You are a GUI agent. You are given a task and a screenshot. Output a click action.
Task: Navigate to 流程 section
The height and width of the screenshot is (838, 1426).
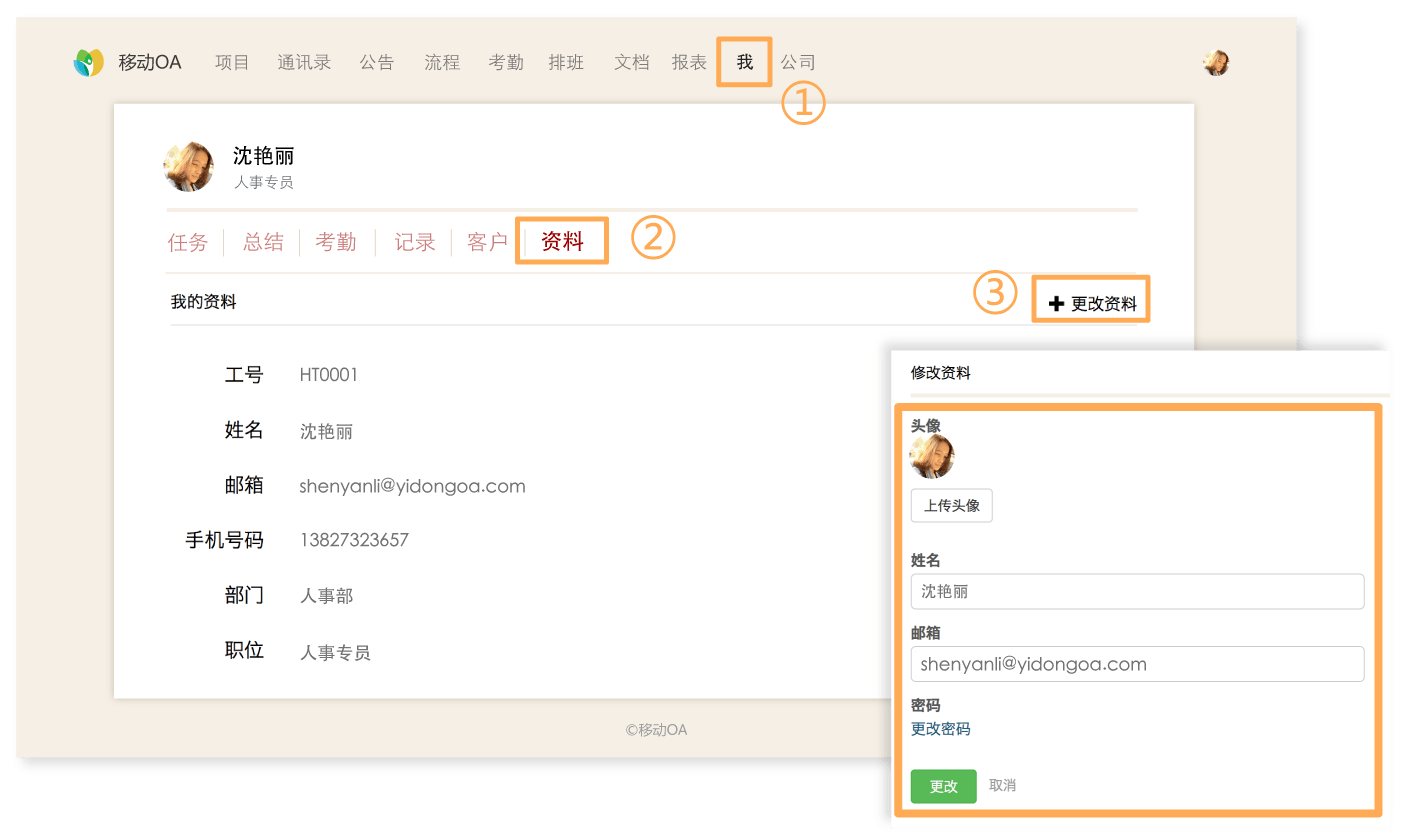[x=442, y=62]
